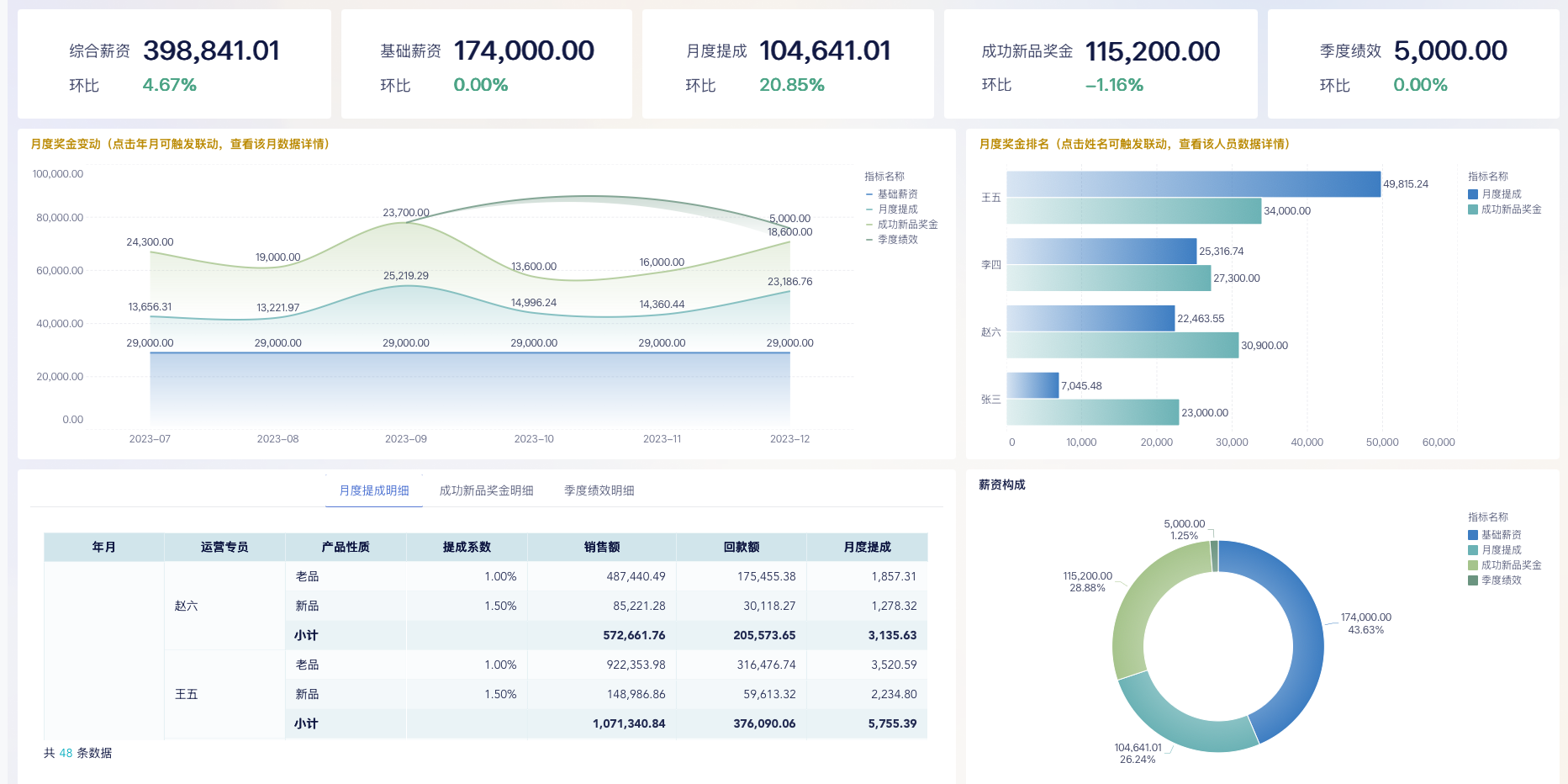Toggle 月度提成 legend swatch in 月度奖金排名

(1473, 194)
